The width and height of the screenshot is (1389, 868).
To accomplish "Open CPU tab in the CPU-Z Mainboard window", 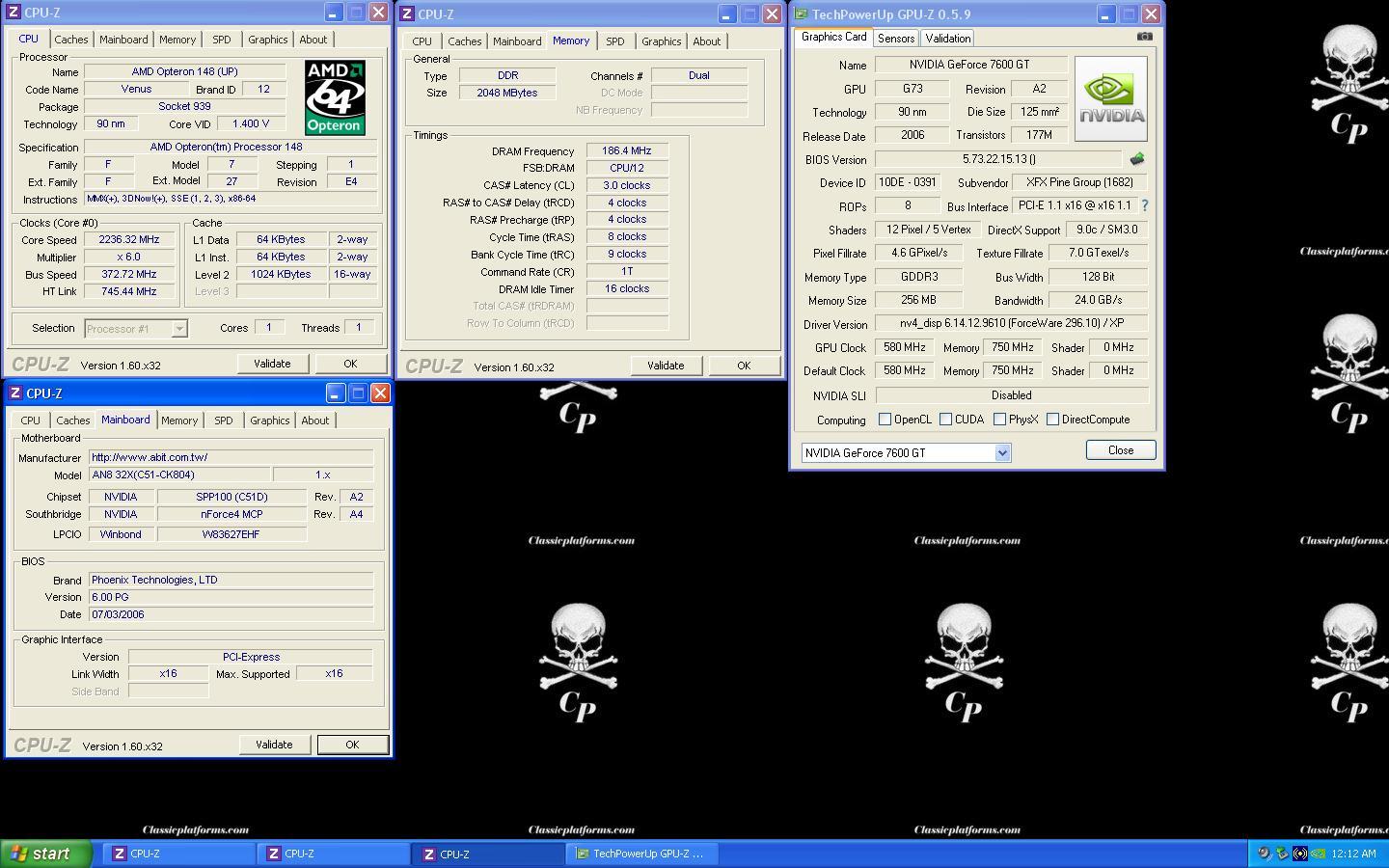I will [30, 420].
